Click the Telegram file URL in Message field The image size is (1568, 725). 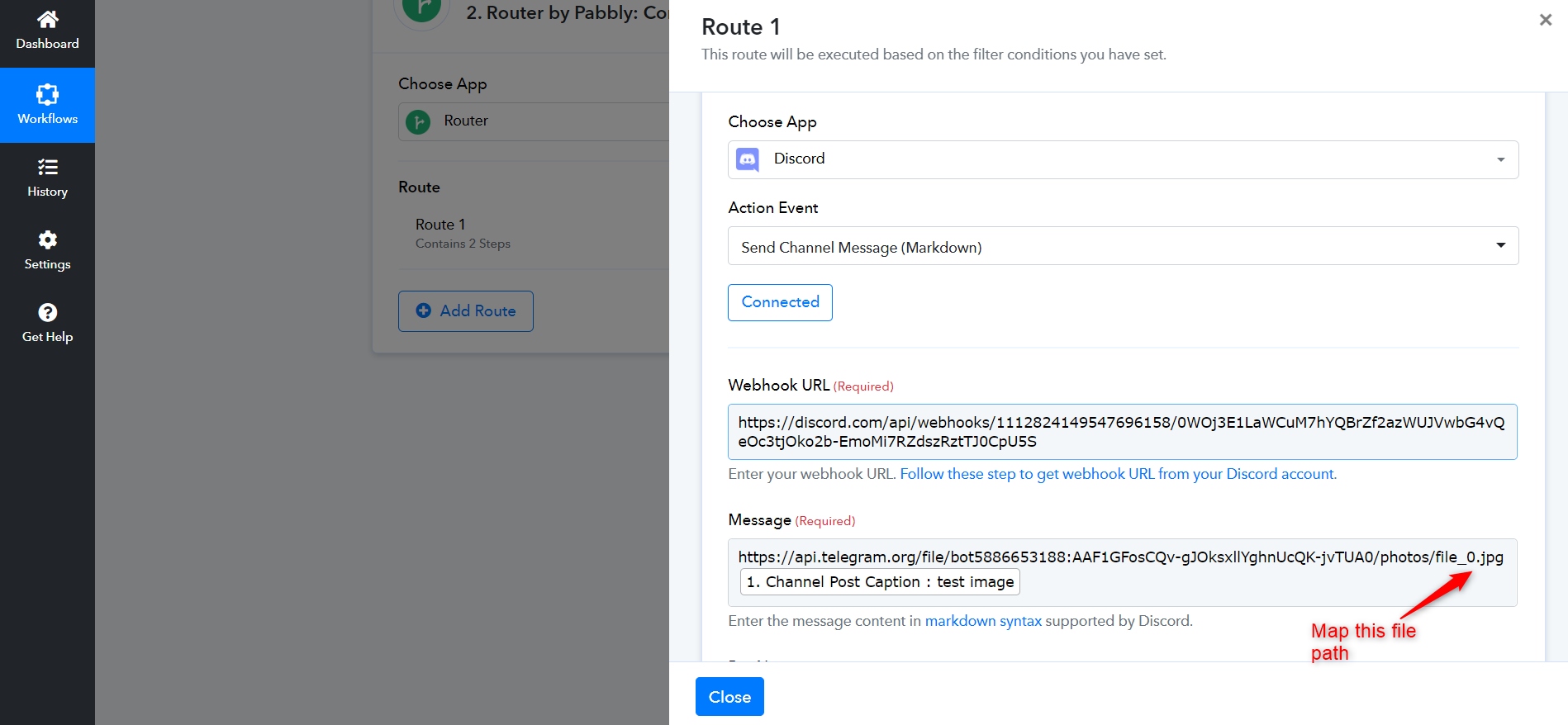coord(1120,557)
